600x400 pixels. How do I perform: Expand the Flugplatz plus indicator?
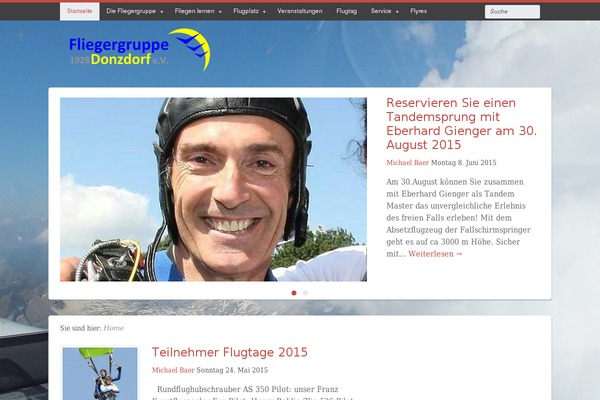coord(264,11)
